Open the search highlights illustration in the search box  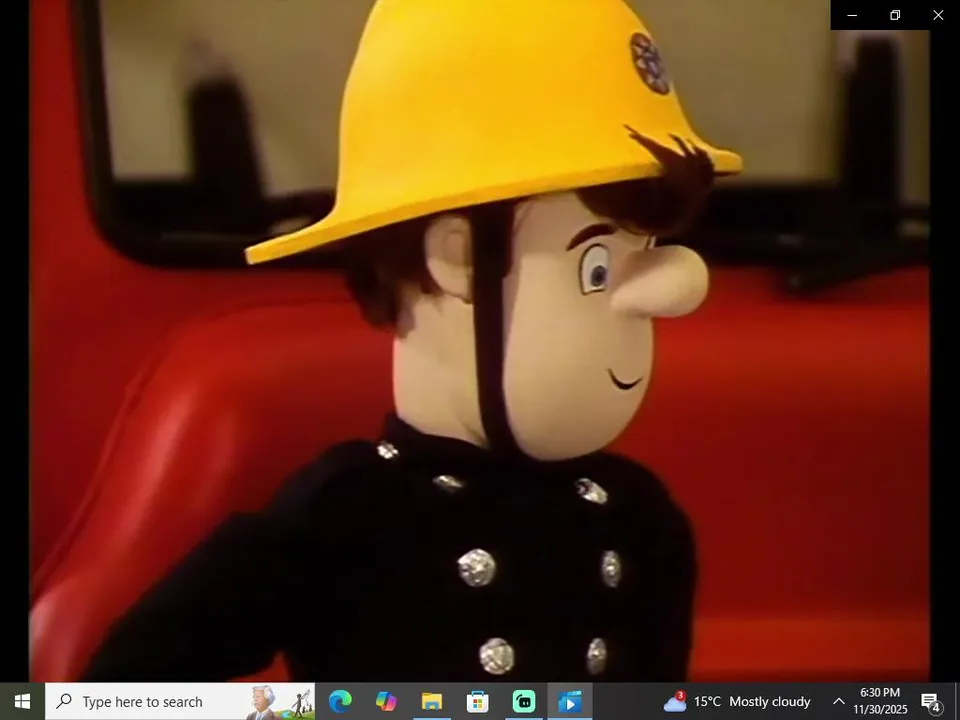point(278,702)
